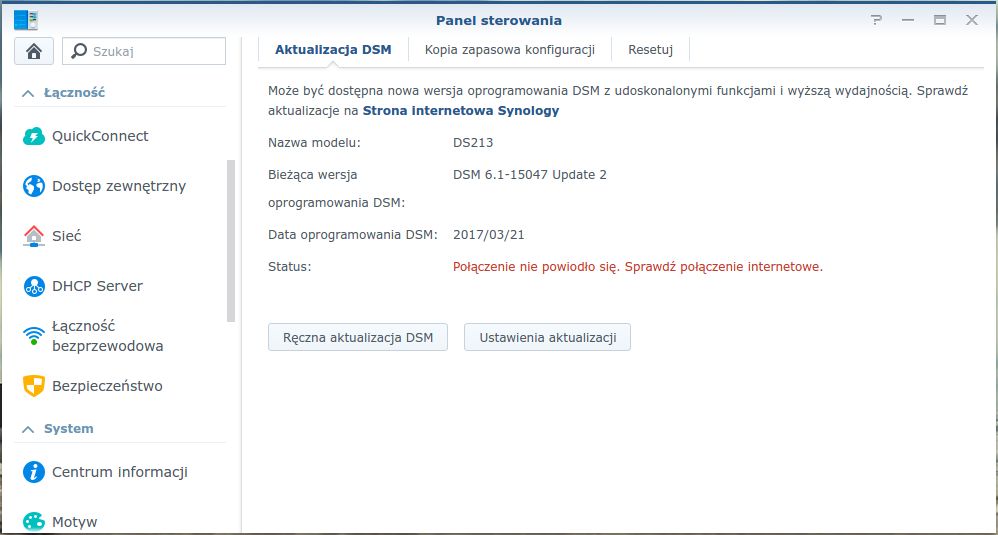The width and height of the screenshot is (998, 535).
Task: Collapse the System section
Action: point(28,429)
